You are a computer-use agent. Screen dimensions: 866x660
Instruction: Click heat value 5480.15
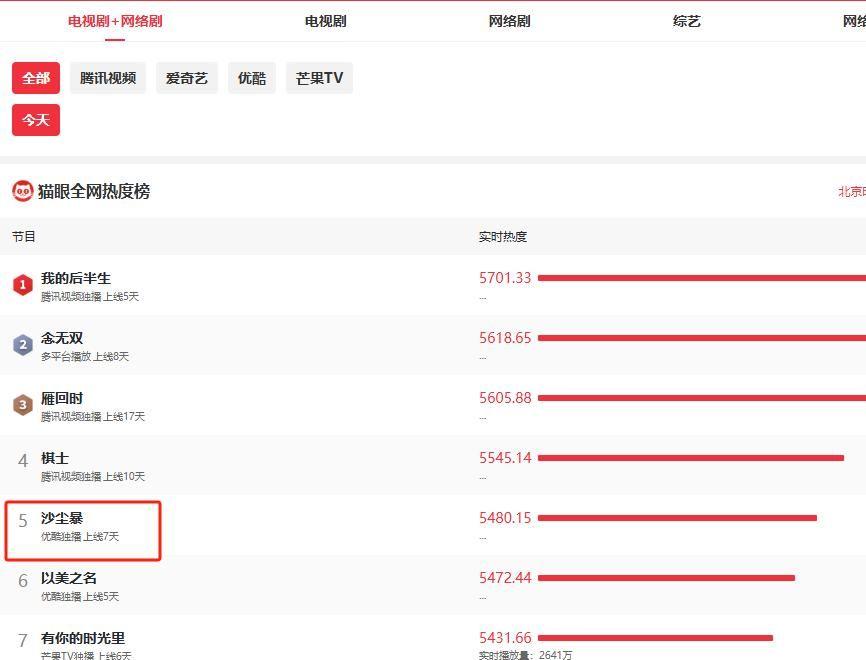[505, 518]
